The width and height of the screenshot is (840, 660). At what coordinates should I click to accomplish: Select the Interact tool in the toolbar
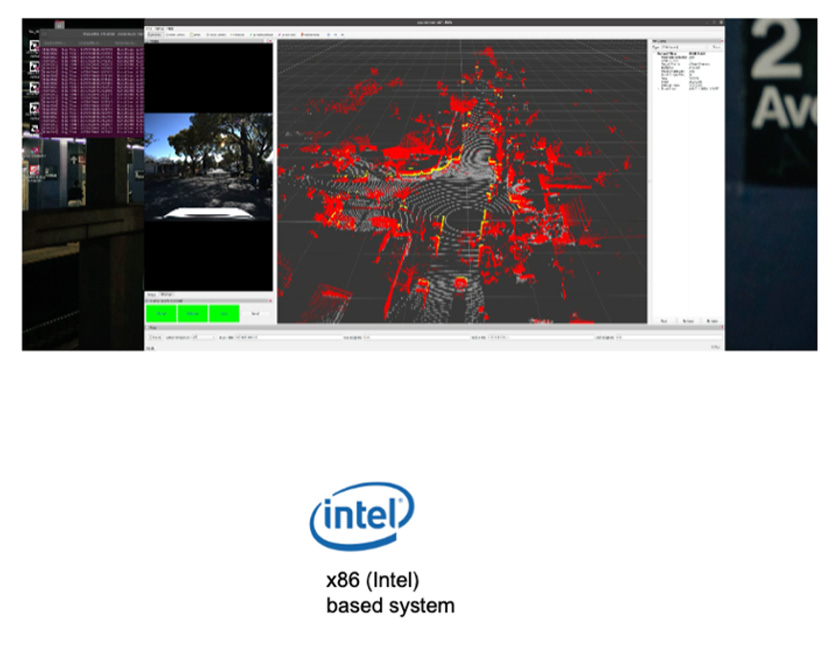click(156, 34)
